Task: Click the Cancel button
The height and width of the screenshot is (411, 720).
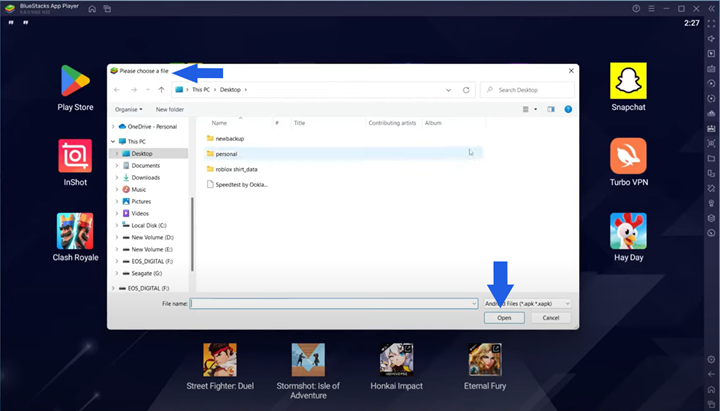Action: [550, 317]
